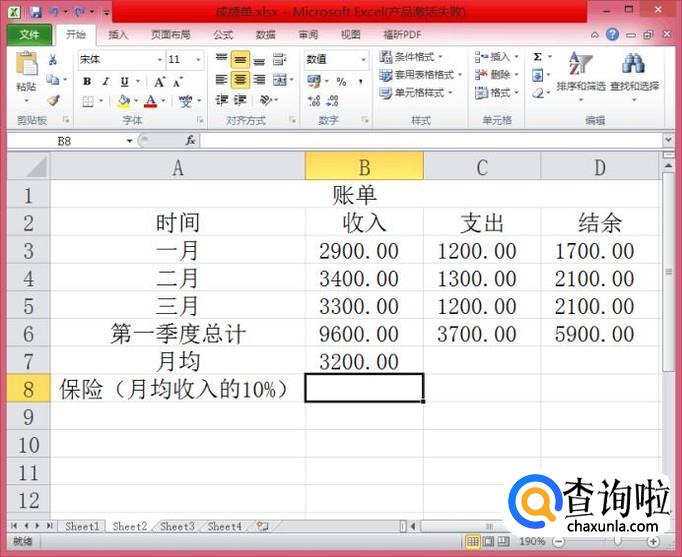
Task: Expand the formula bar chevron
Action: pos(669,140)
